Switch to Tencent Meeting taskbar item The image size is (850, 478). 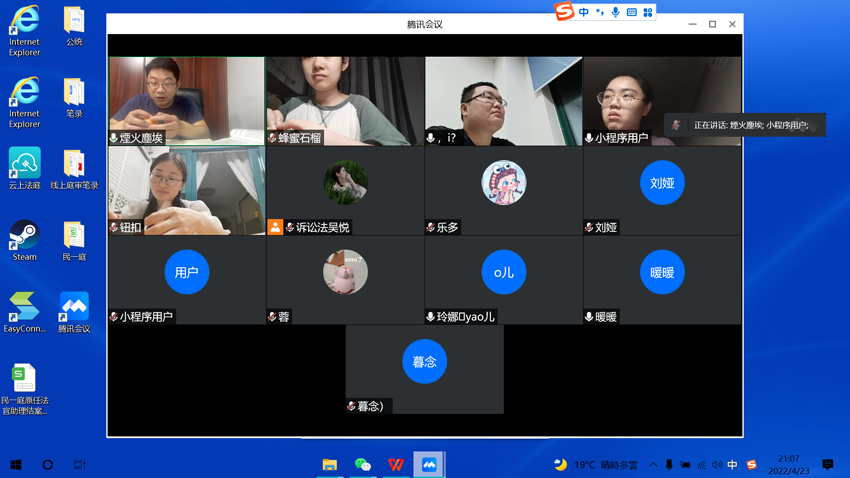[x=429, y=465]
